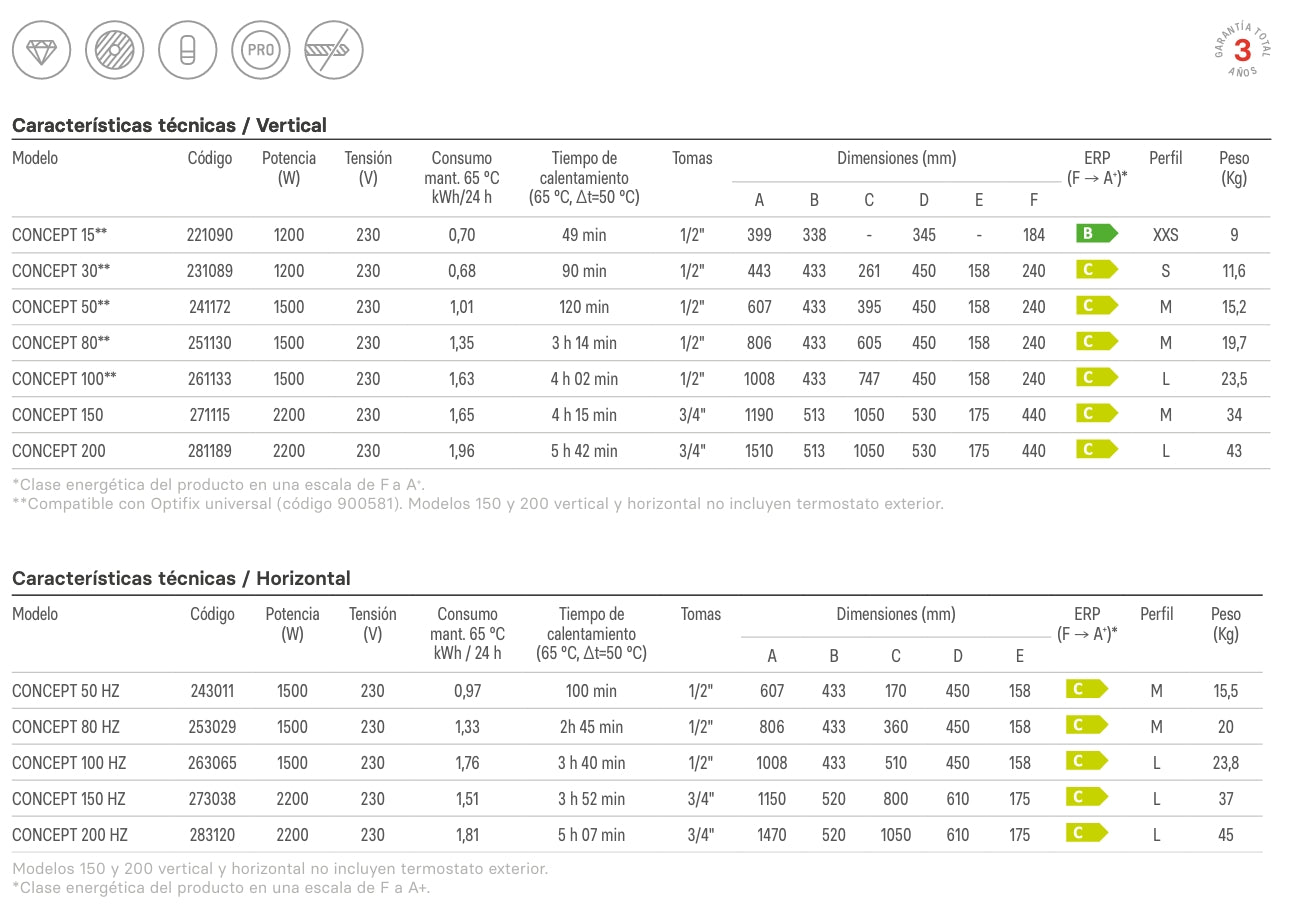Click the Optifix universal compatibility footnote
Screen dimensions: 1290x905
pyautogui.click(x=477, y=503)
